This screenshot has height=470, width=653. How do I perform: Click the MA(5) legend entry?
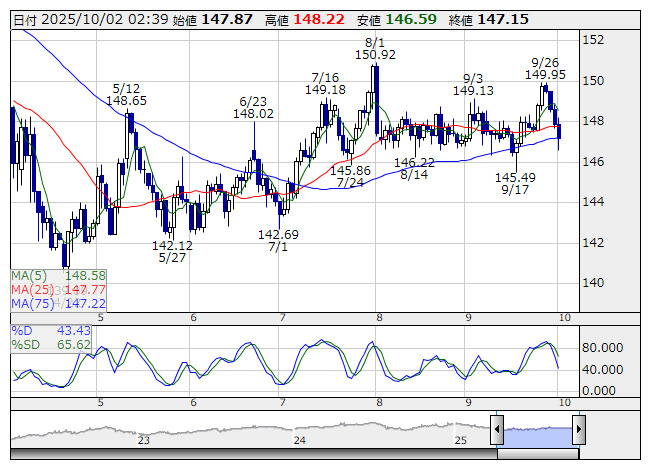pyautogui.click(x=58, y=275)
